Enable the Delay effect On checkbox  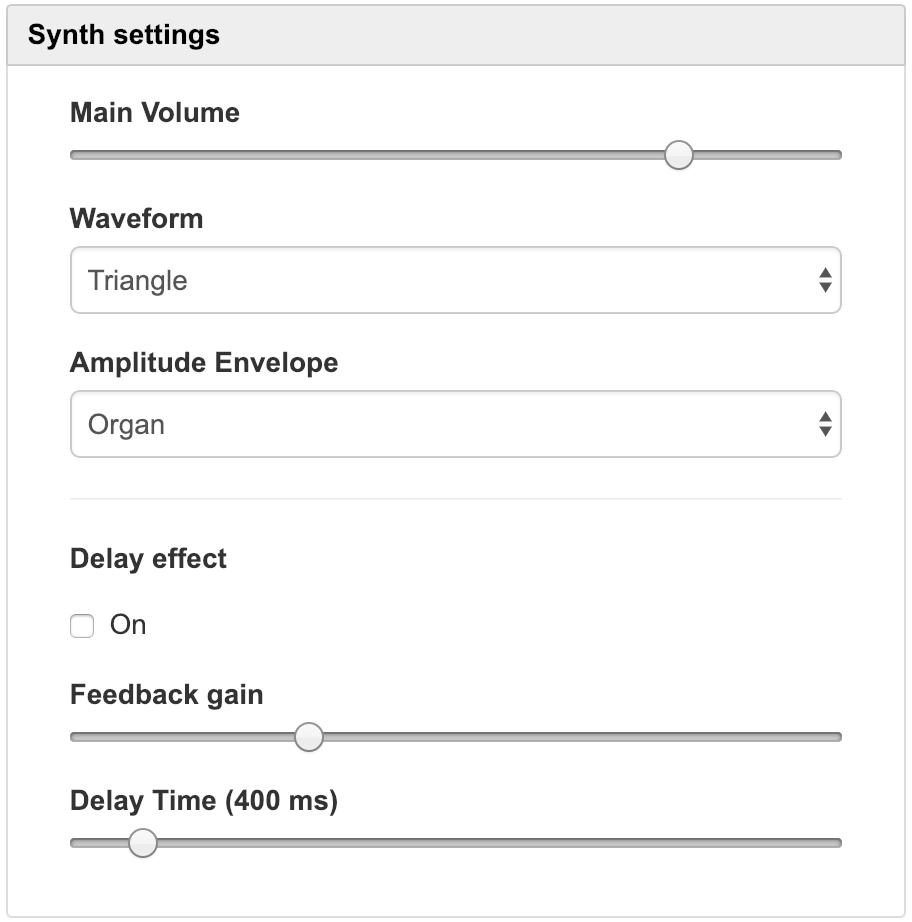[x=82, y=627]
